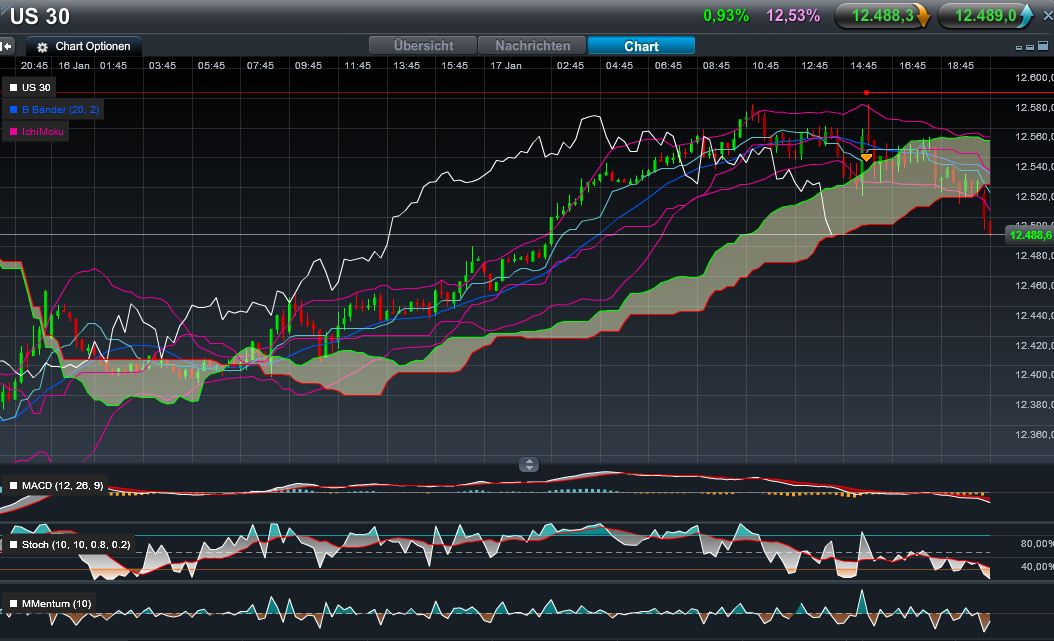Select the small chart layout icon
This screenshot has height=641, width=1054.
click(1019, 48)
